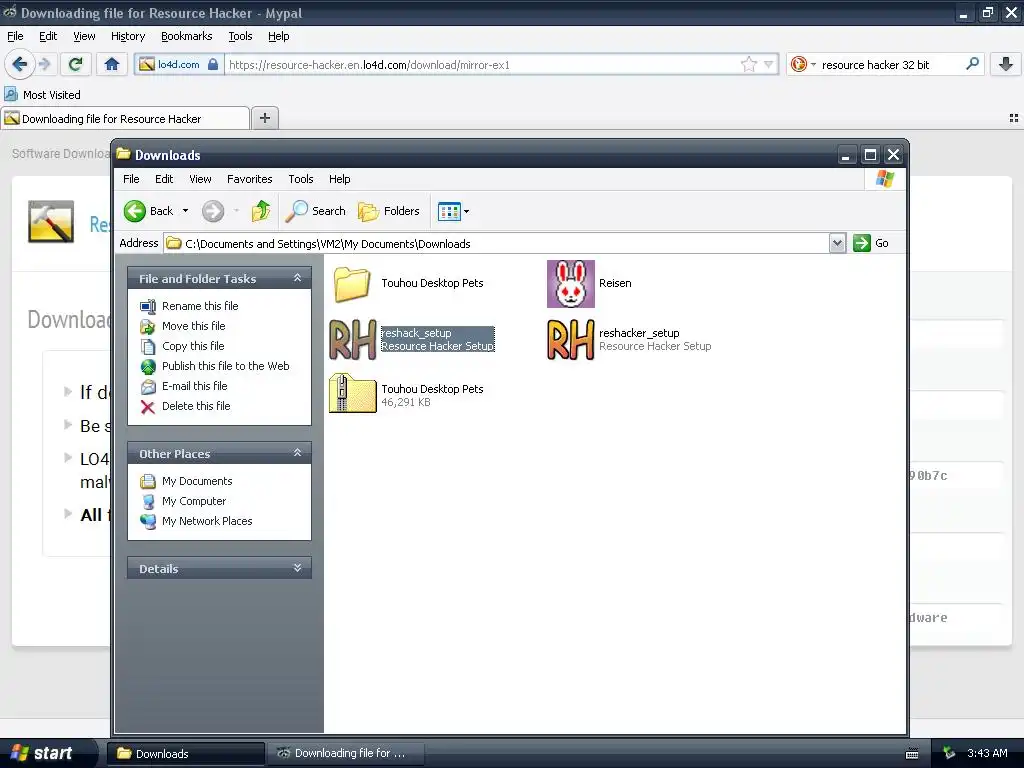Click the Publish this file to the Web icon

point(148,366)
